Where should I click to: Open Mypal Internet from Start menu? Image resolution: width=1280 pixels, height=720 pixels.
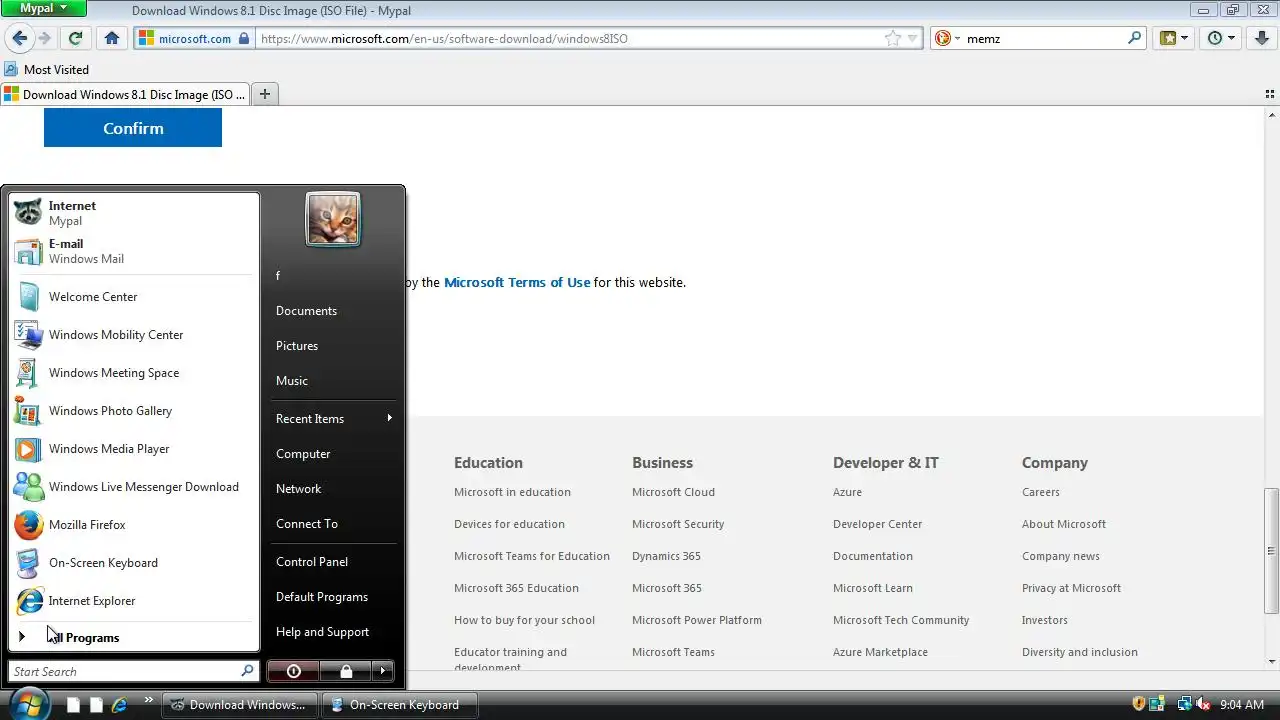click(x=132, y=213)
